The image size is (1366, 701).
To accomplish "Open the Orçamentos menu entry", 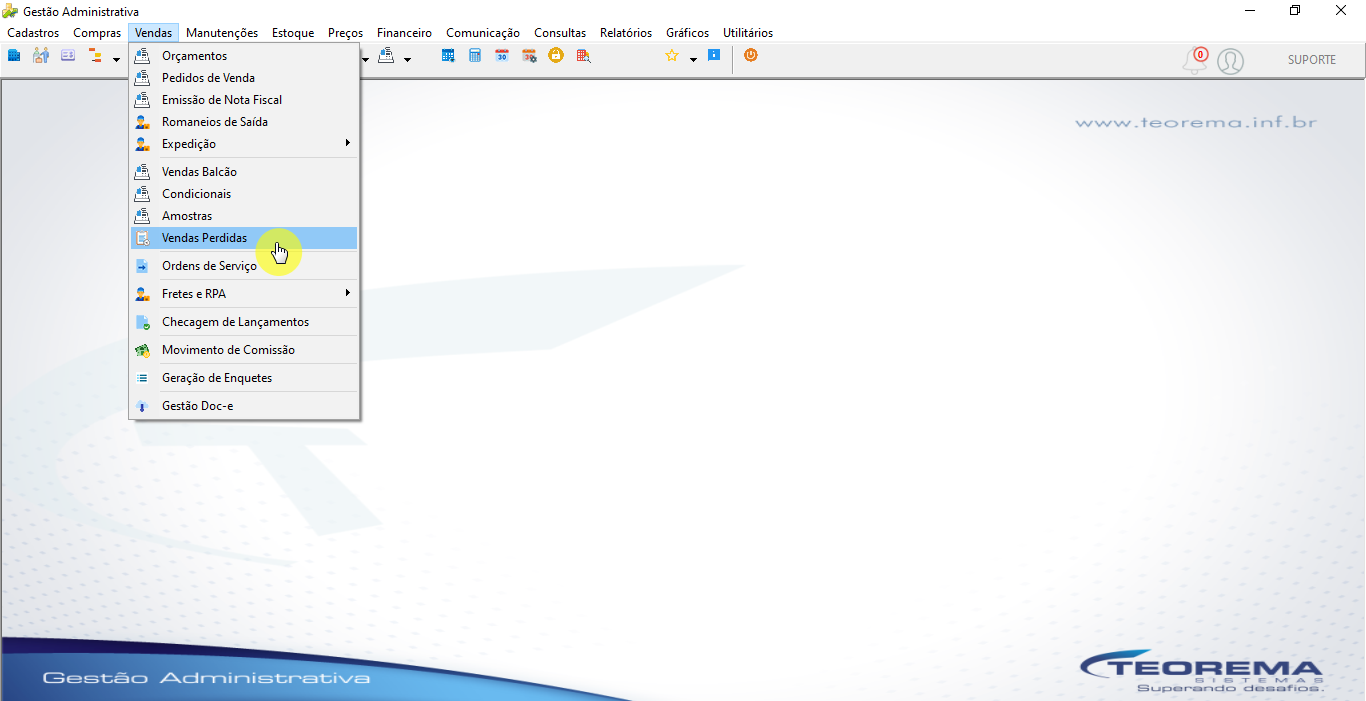I will pyautogui.click(x=244, y=56).
